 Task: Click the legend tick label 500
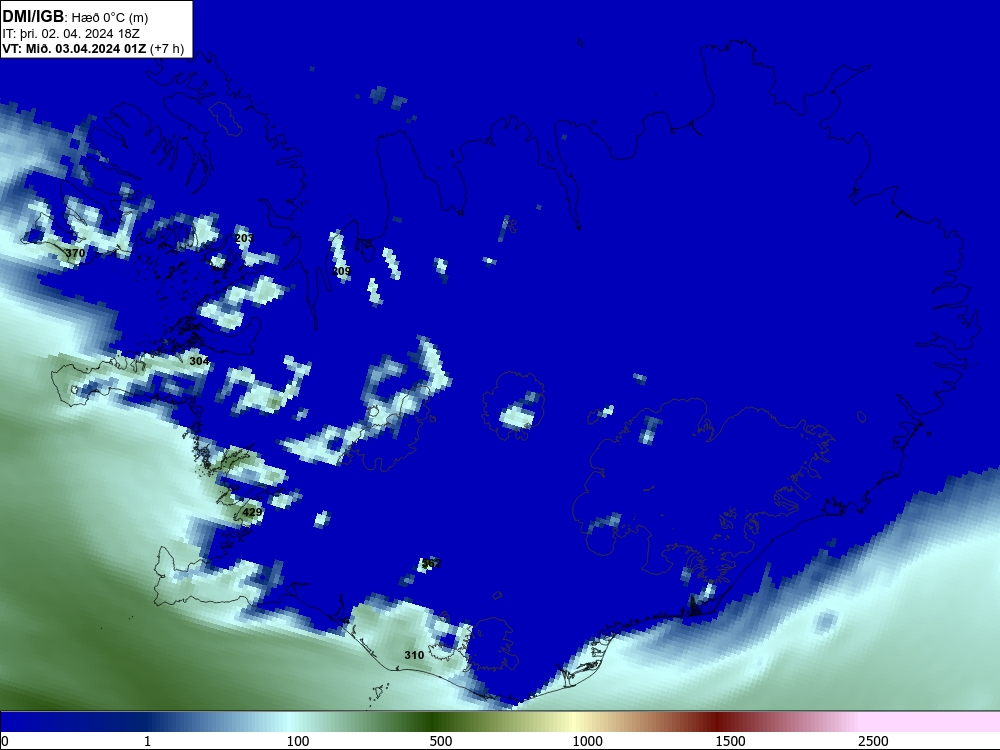click(441, 741)
